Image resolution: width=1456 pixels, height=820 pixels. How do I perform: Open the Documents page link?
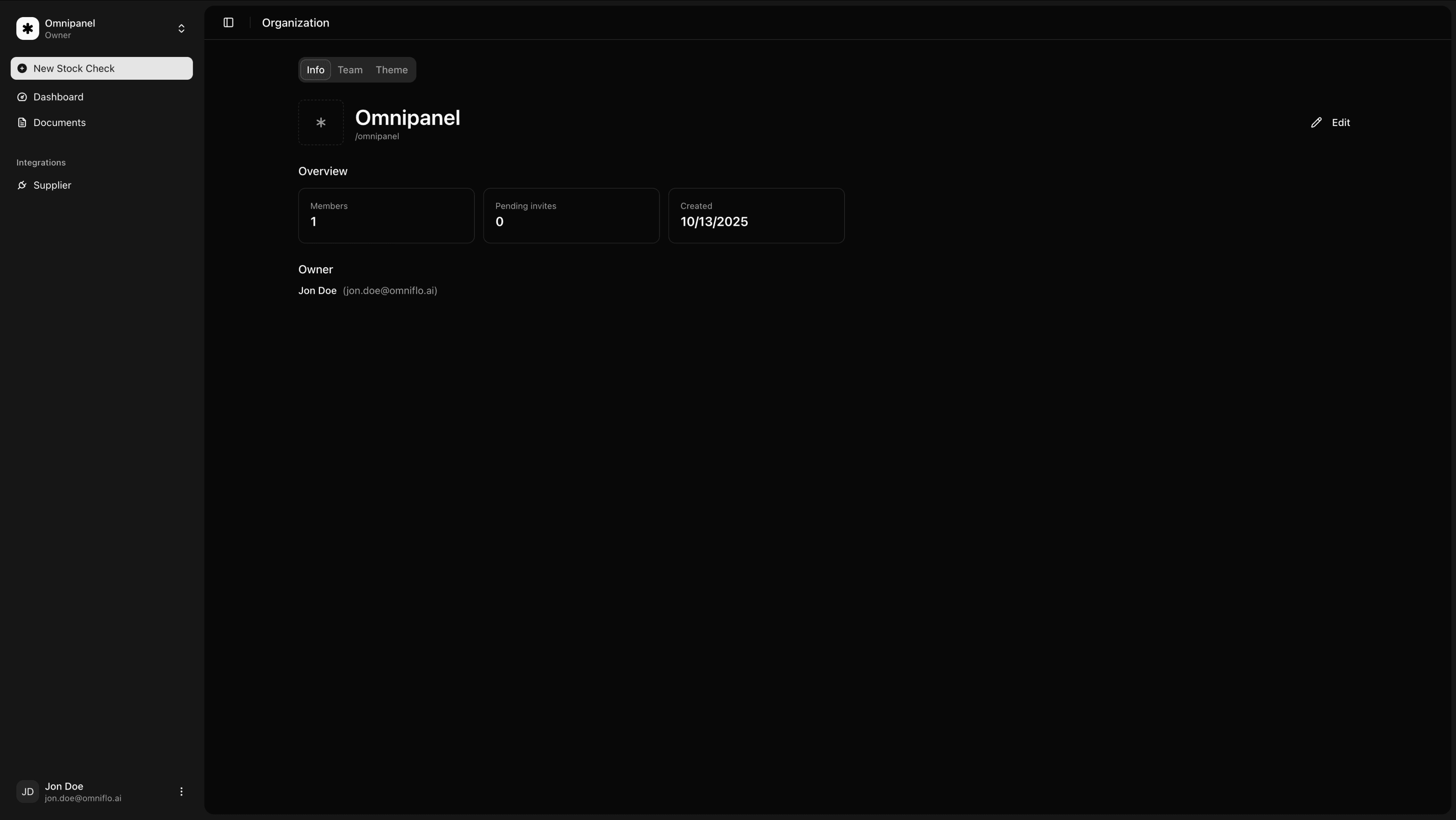coord(59,123)
